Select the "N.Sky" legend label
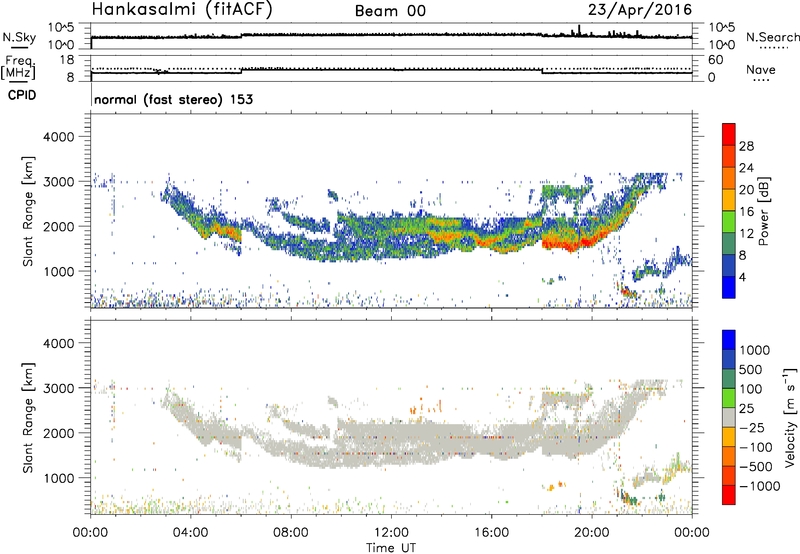The image size is (800, 554). pyautogui.click(x=19, y=37)
